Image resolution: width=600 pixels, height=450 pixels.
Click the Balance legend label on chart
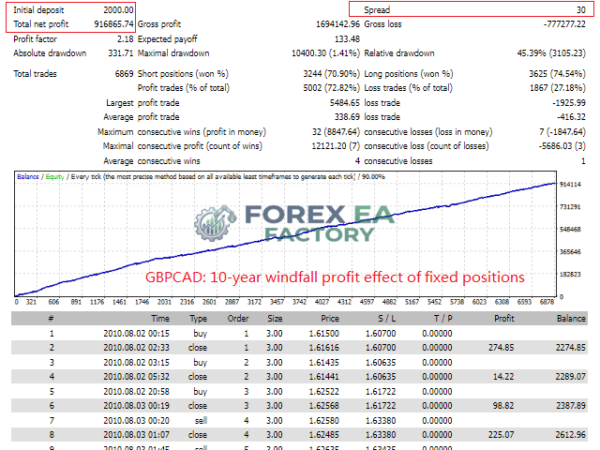(28, 177)
